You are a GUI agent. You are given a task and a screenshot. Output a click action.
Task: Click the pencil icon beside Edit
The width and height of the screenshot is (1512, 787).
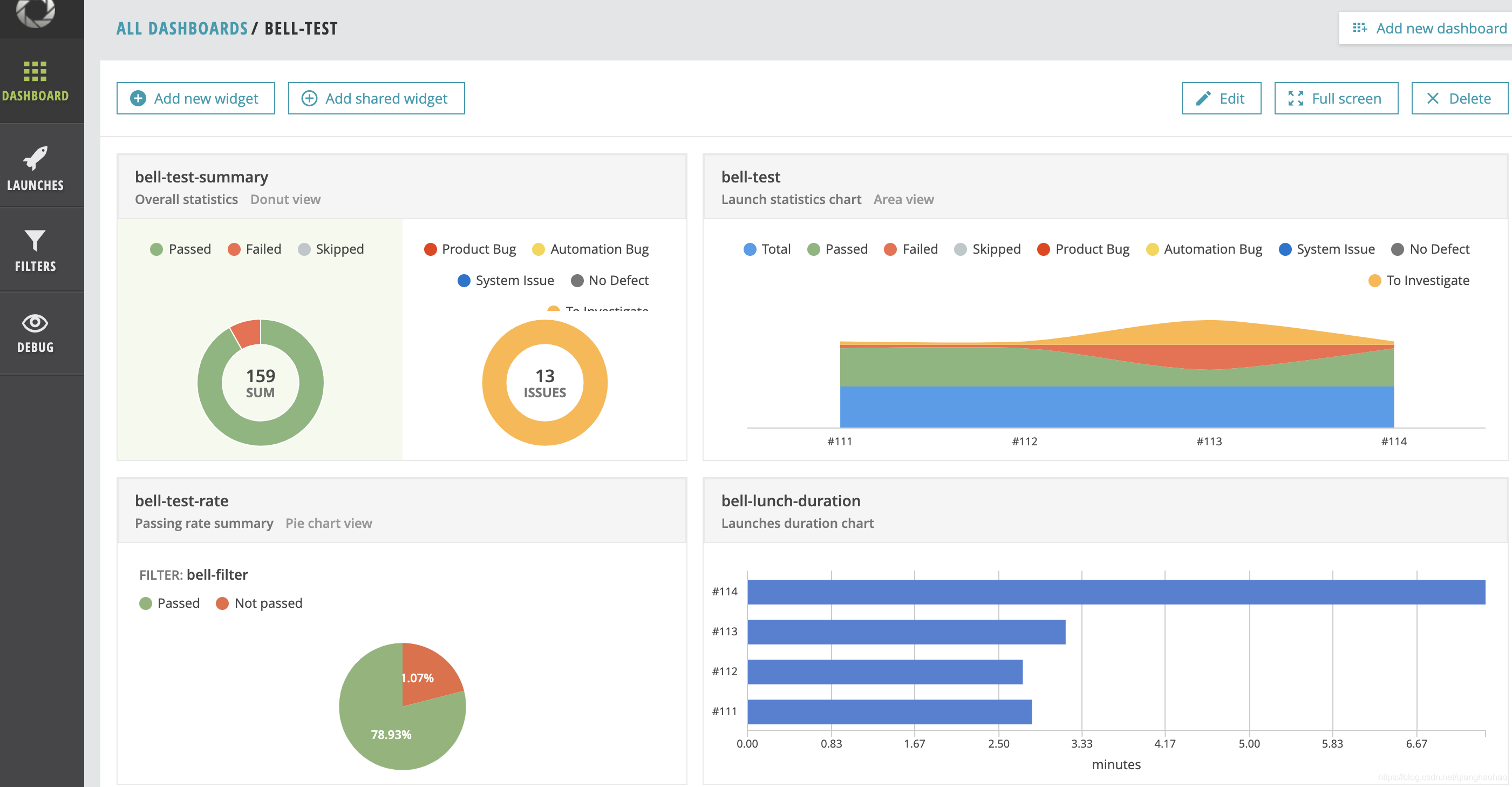[1203, 98]
